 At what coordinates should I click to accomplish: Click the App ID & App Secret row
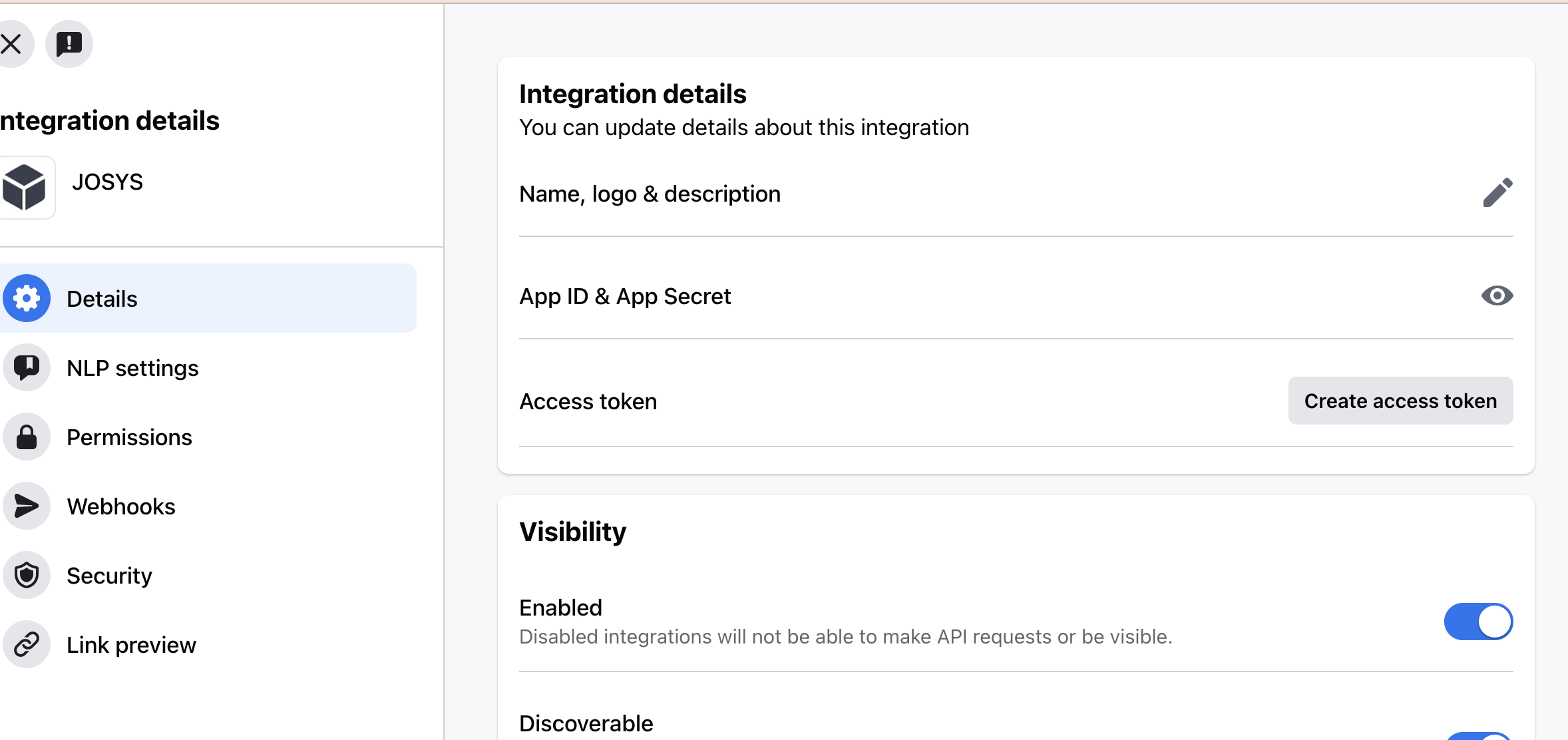coord(625,296)
